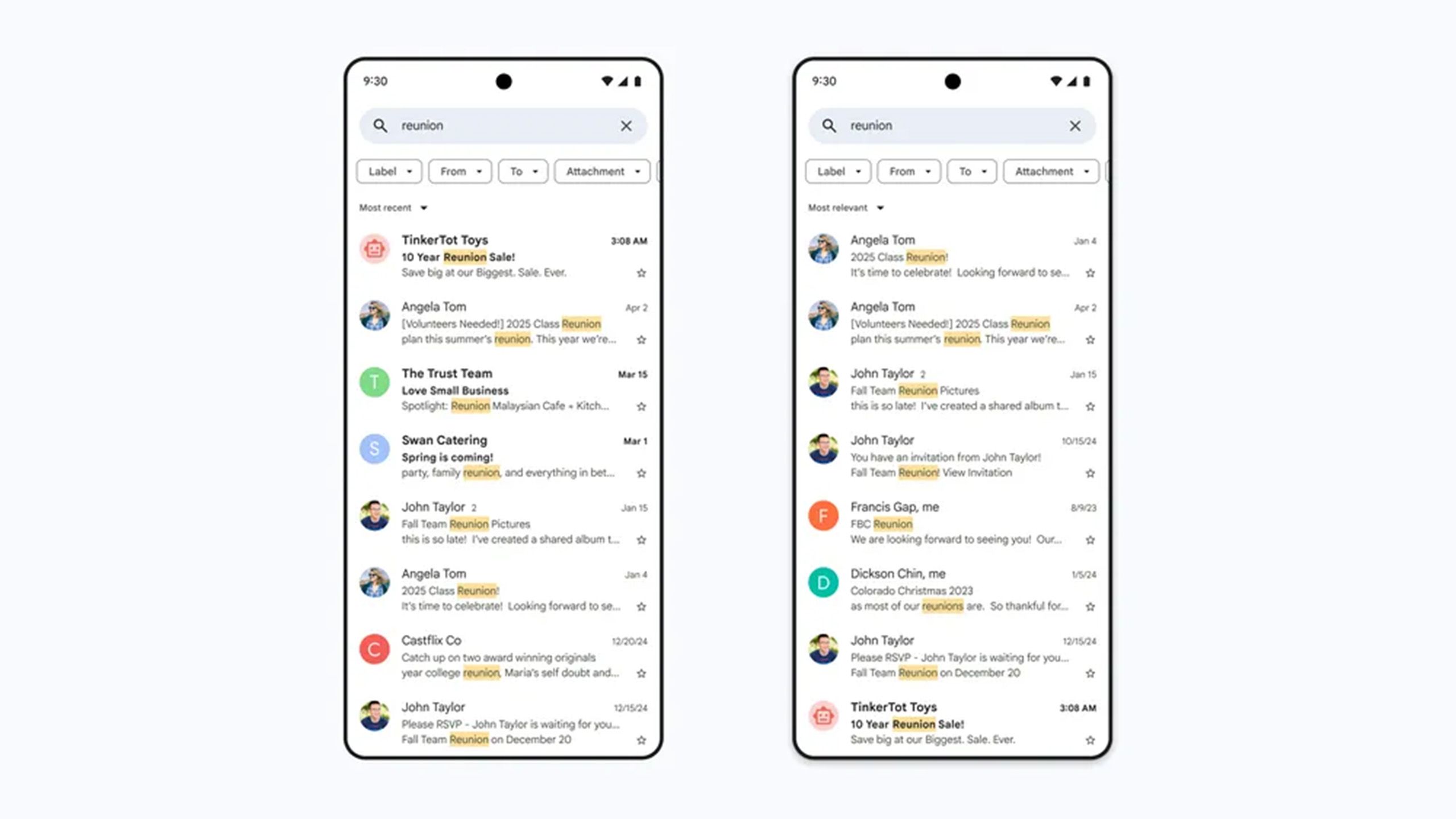Clear the reunion search query

(626, 125)
